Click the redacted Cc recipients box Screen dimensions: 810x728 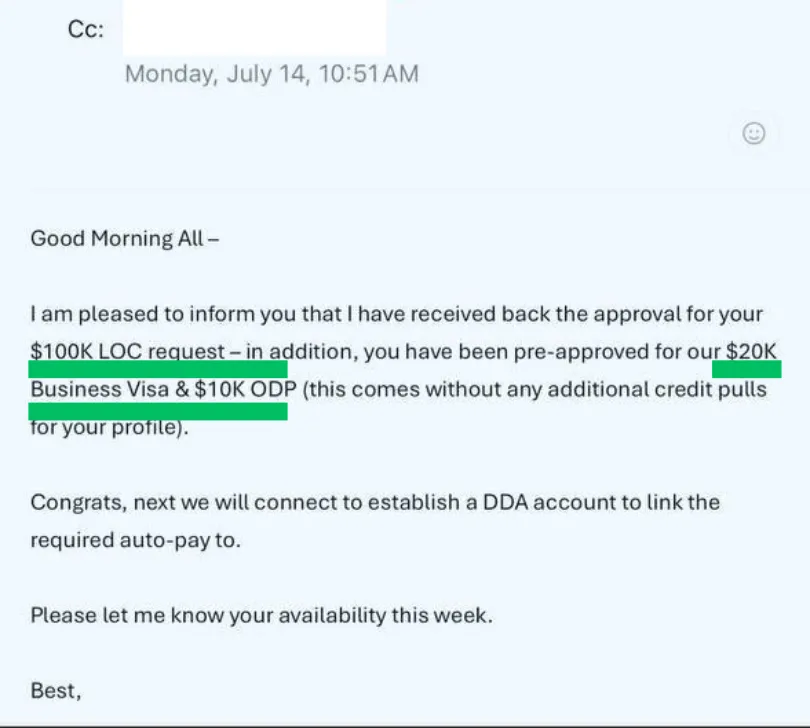point(254,27)
